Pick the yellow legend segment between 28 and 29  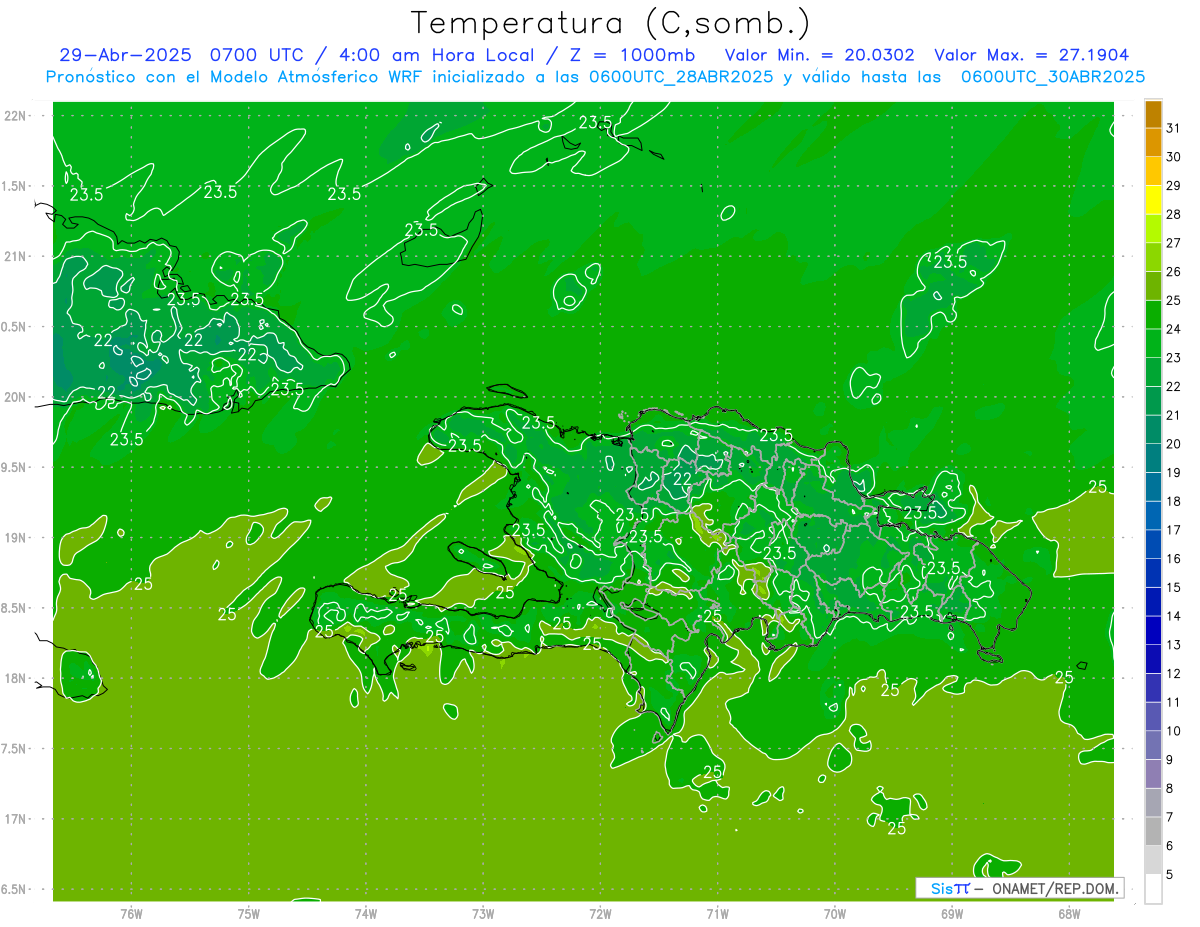1154,200
